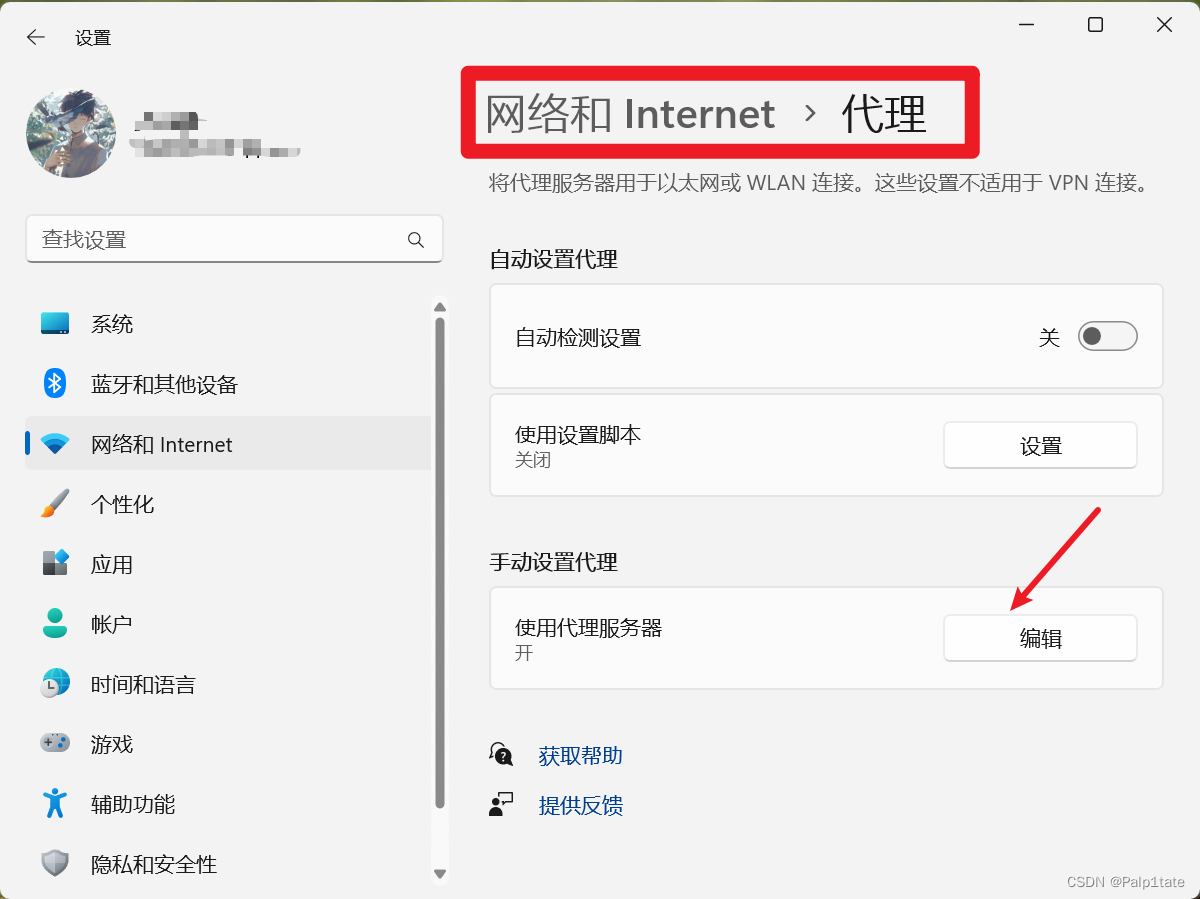Click 网络和 Internet in the breadcrumb header
This screenshot has height=899, width=1200.
(629, 113)
